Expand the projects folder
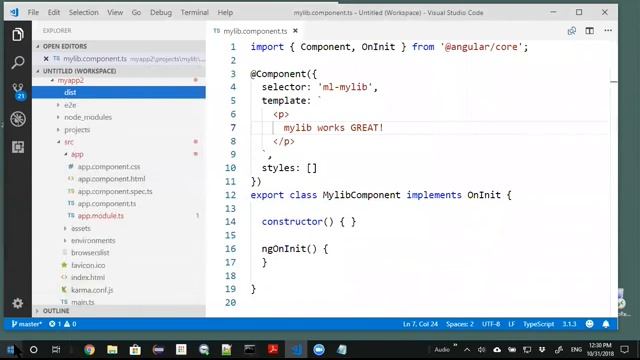Image resolution: width=640 pixels, height=360 pixels. [x=58, y=130]
